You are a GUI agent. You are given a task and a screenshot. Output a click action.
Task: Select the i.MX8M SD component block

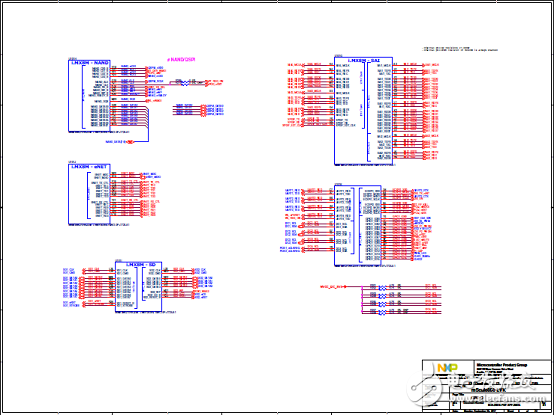138,286
